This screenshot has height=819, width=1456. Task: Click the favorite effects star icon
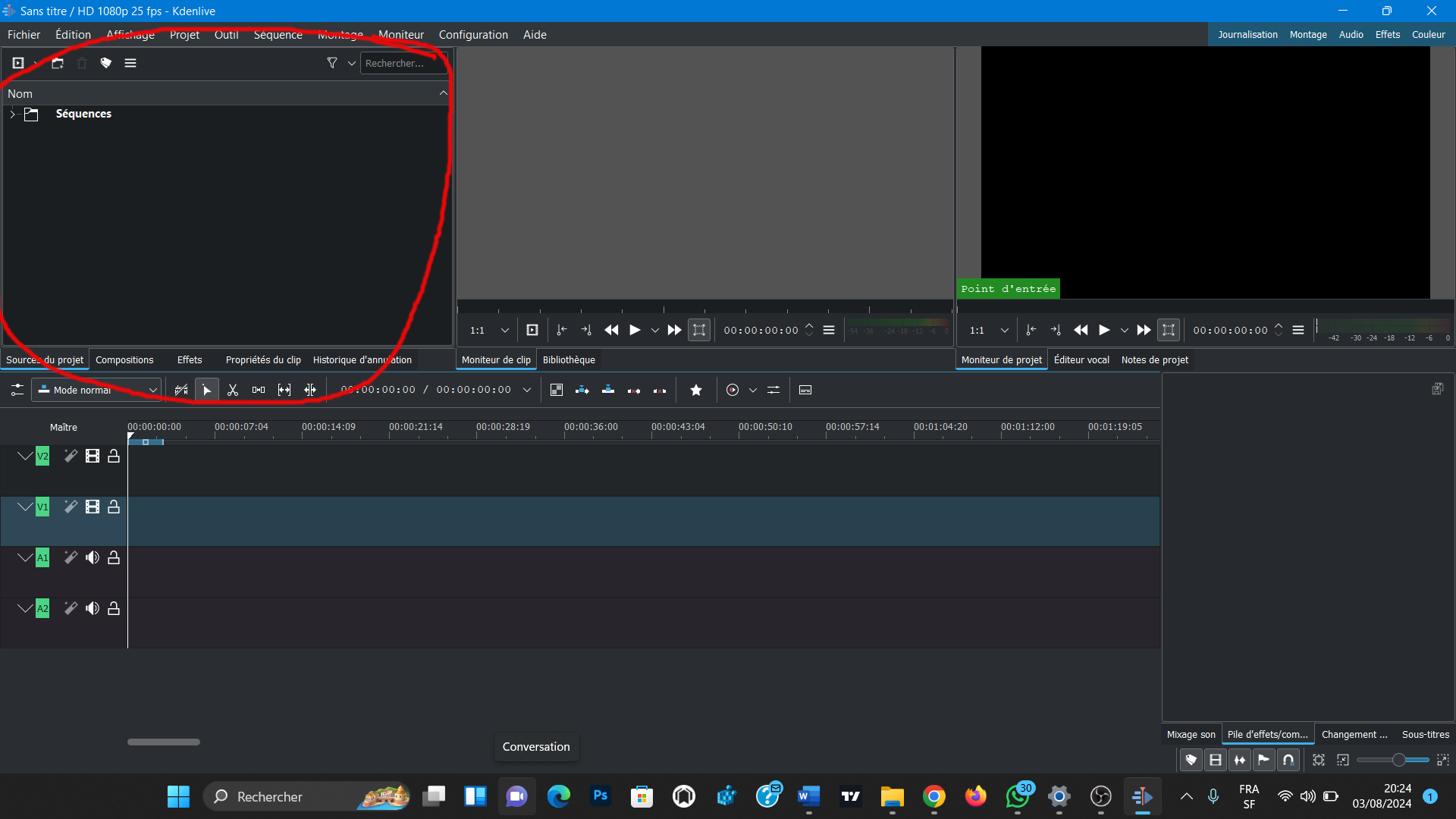(696, 390)
